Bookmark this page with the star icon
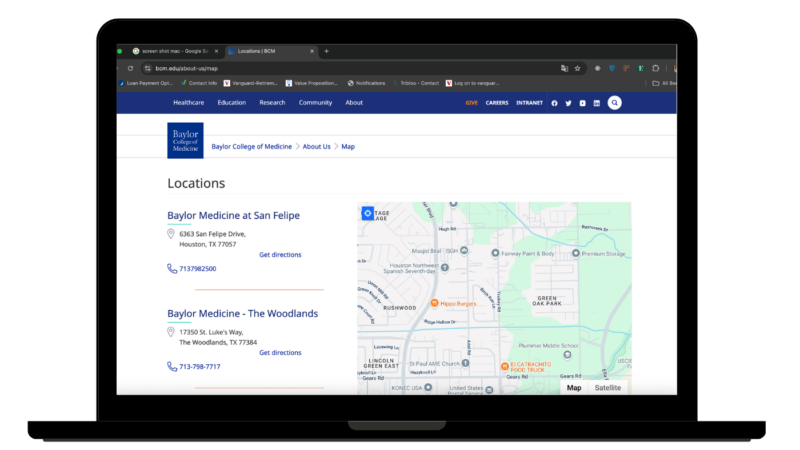Viewport: 800px width, 450px height. 578,68
